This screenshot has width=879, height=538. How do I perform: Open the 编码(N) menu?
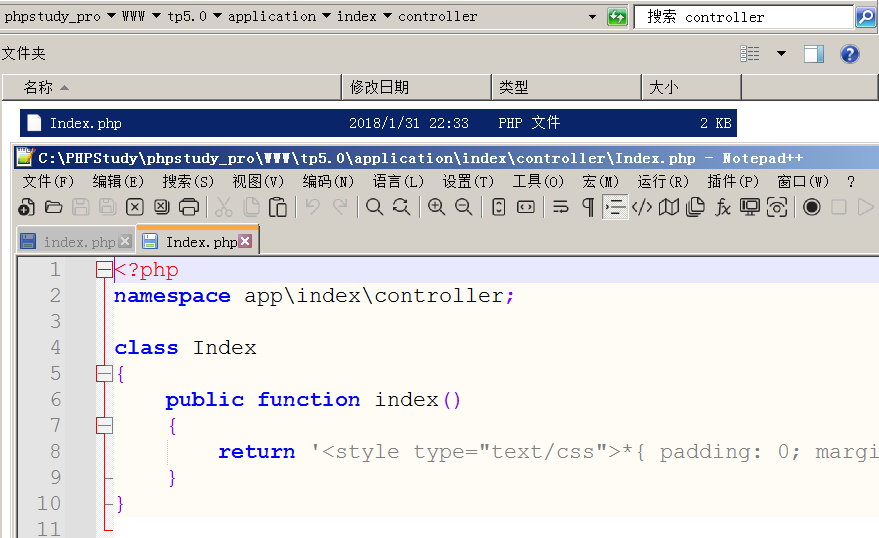329,182
